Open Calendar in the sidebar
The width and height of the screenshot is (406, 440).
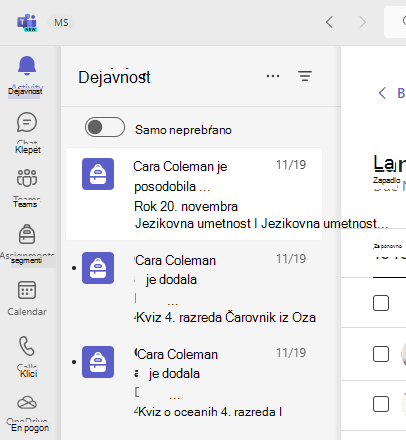point(27,298)
